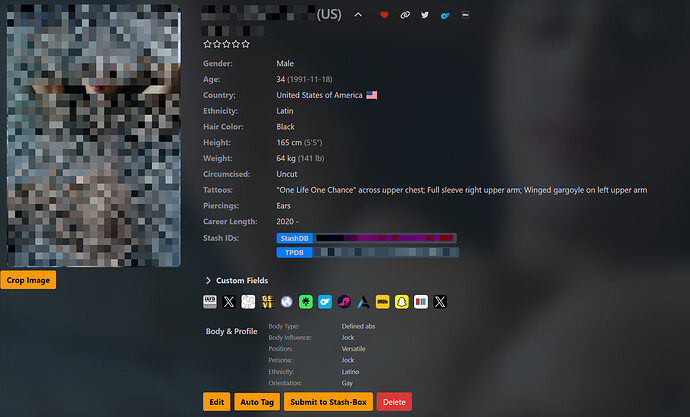Collapse details with the chevron beside the name
690x417 pixels.
(x=358, y=15)
